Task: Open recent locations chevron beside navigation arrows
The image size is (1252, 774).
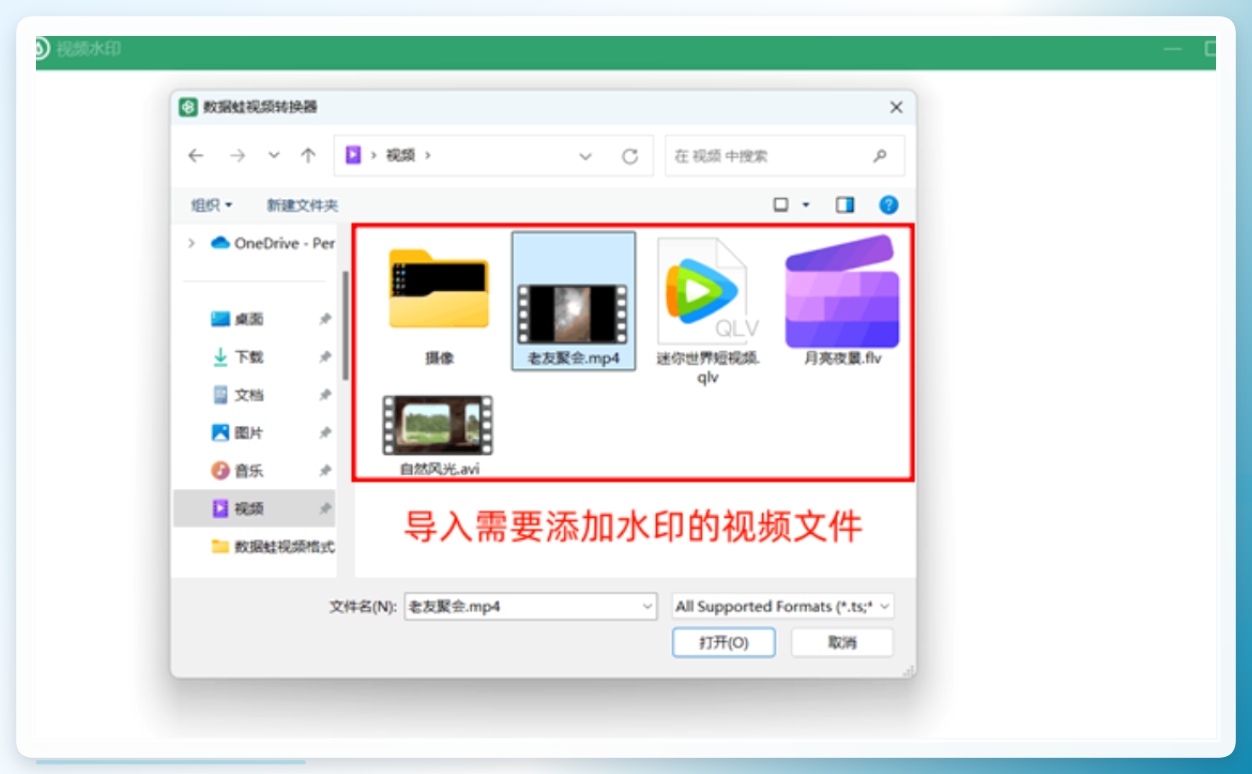Action: [x=274, y=156]
